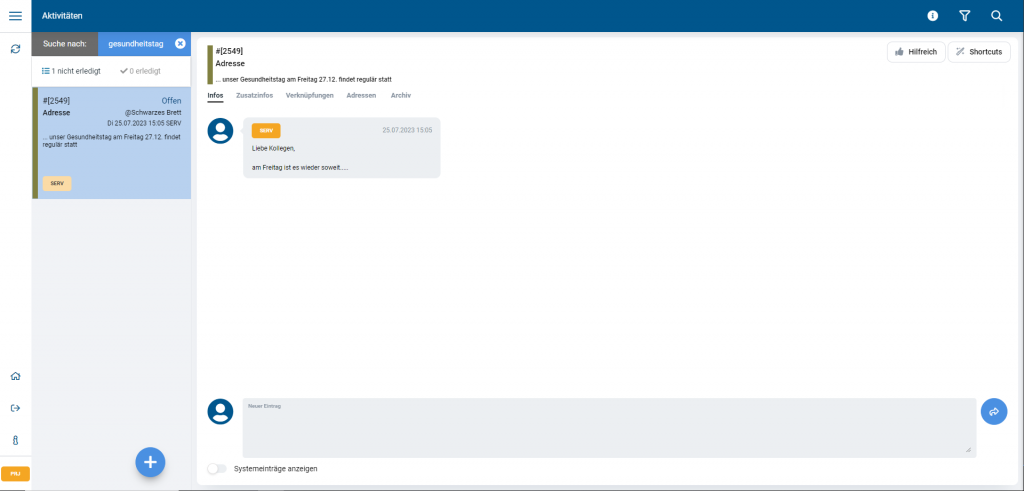Select the Archiv tab
The height and width of the screenshot is (491, 1024).
pos(400,95)
